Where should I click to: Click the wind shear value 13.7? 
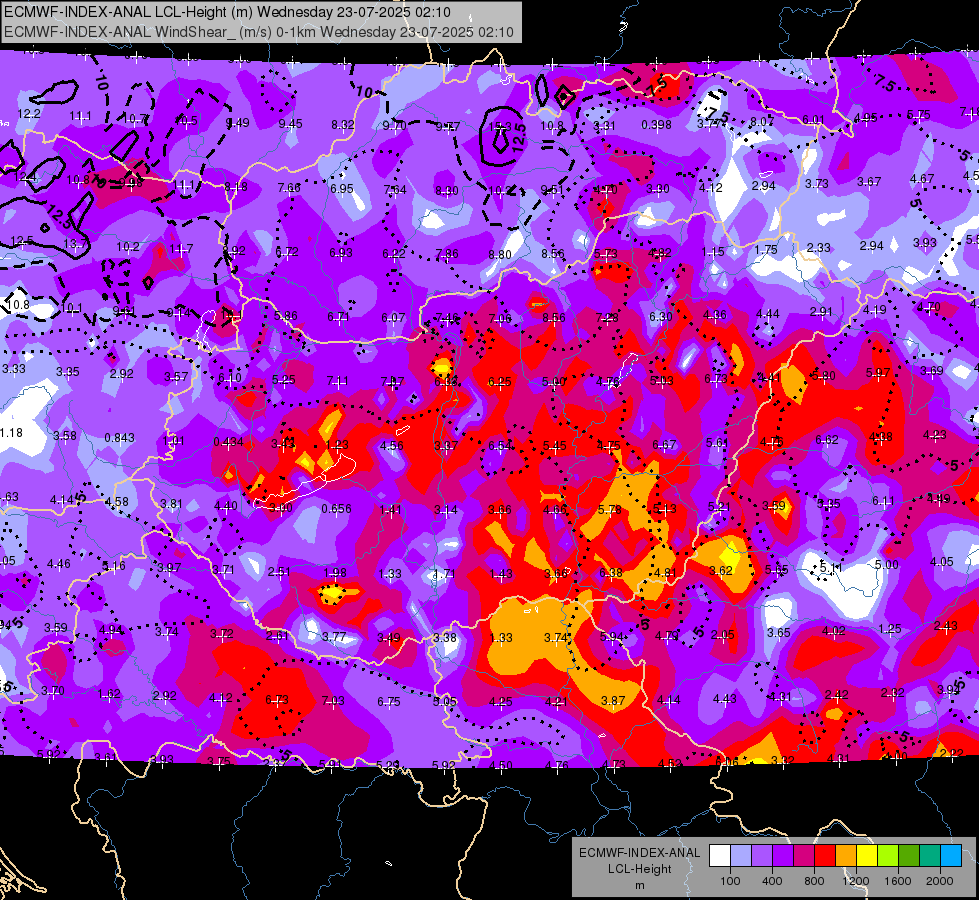tap(75, 244)
